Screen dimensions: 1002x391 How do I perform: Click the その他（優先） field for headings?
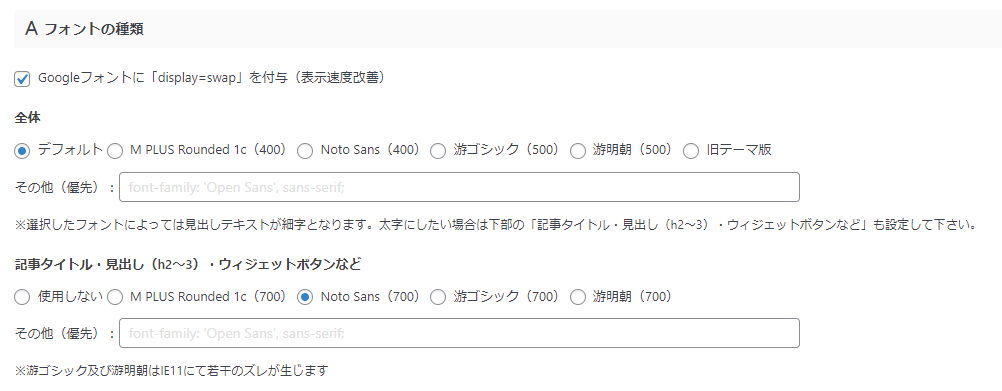(x=459, y=333)
